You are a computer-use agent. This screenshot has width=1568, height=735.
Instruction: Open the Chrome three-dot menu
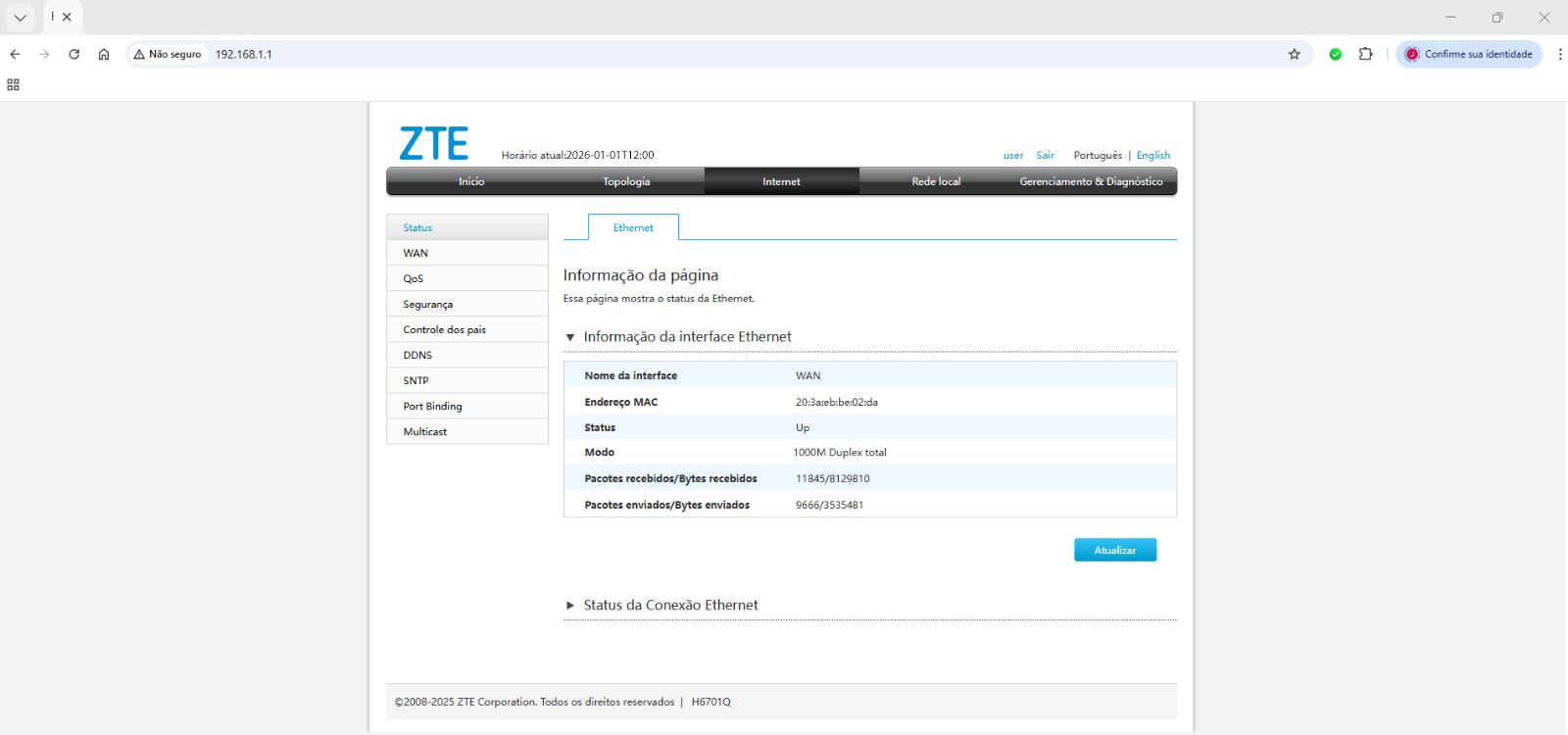(x=1559, y=55)
